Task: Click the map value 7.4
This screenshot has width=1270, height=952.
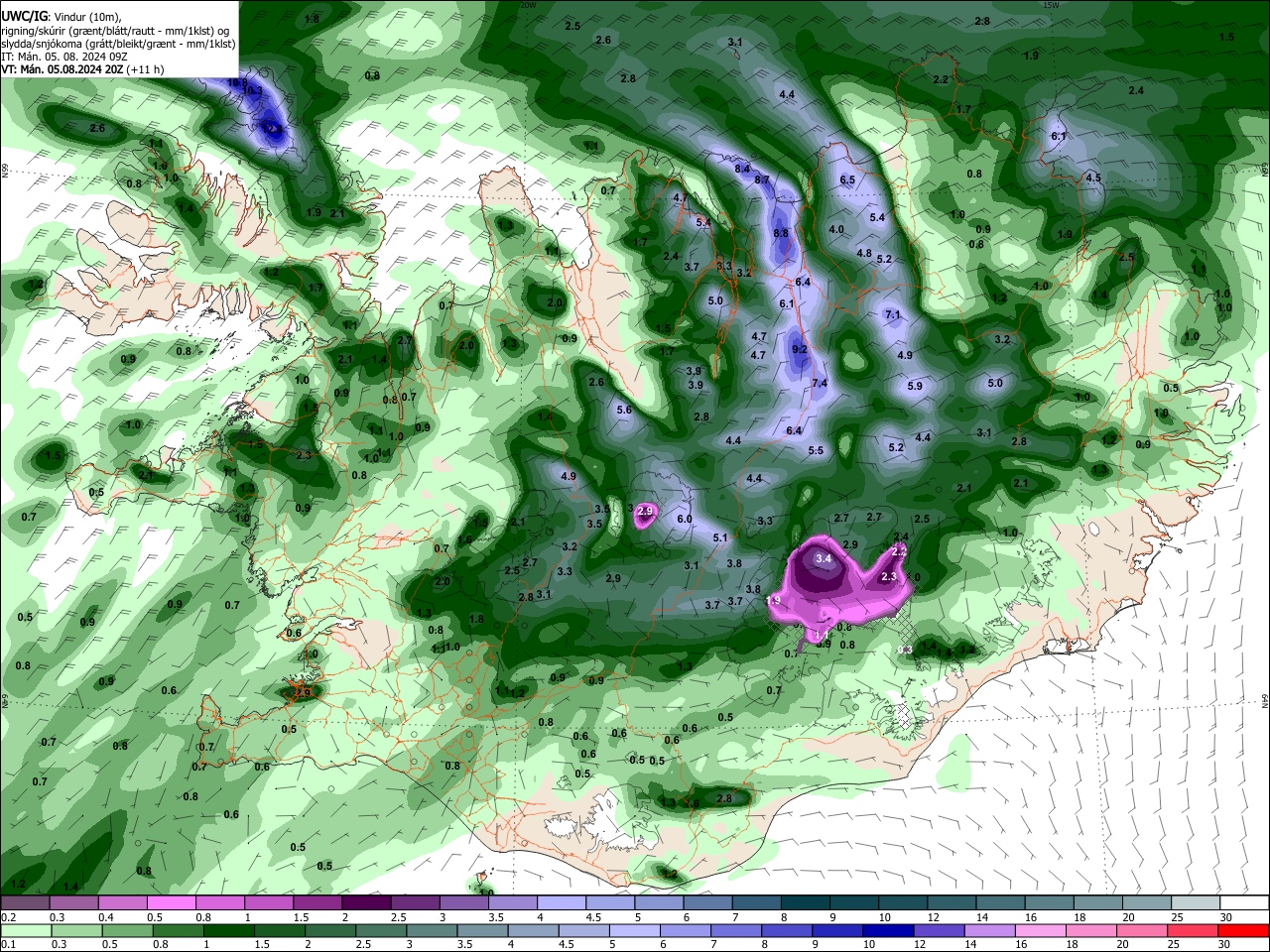Action: (x=820, y=383)
